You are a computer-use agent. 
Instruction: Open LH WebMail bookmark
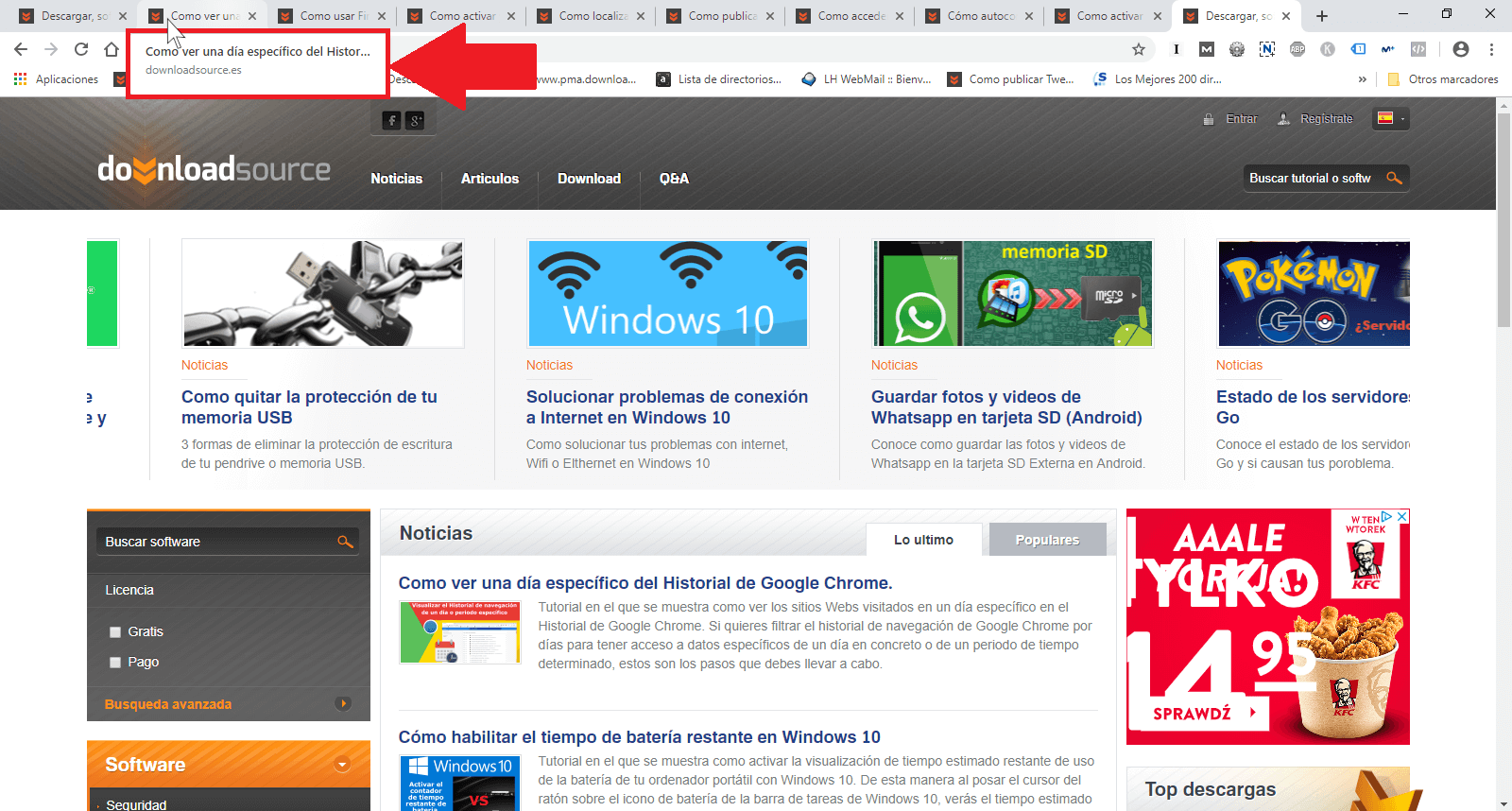pyautogui.click(x=867, y=79)
